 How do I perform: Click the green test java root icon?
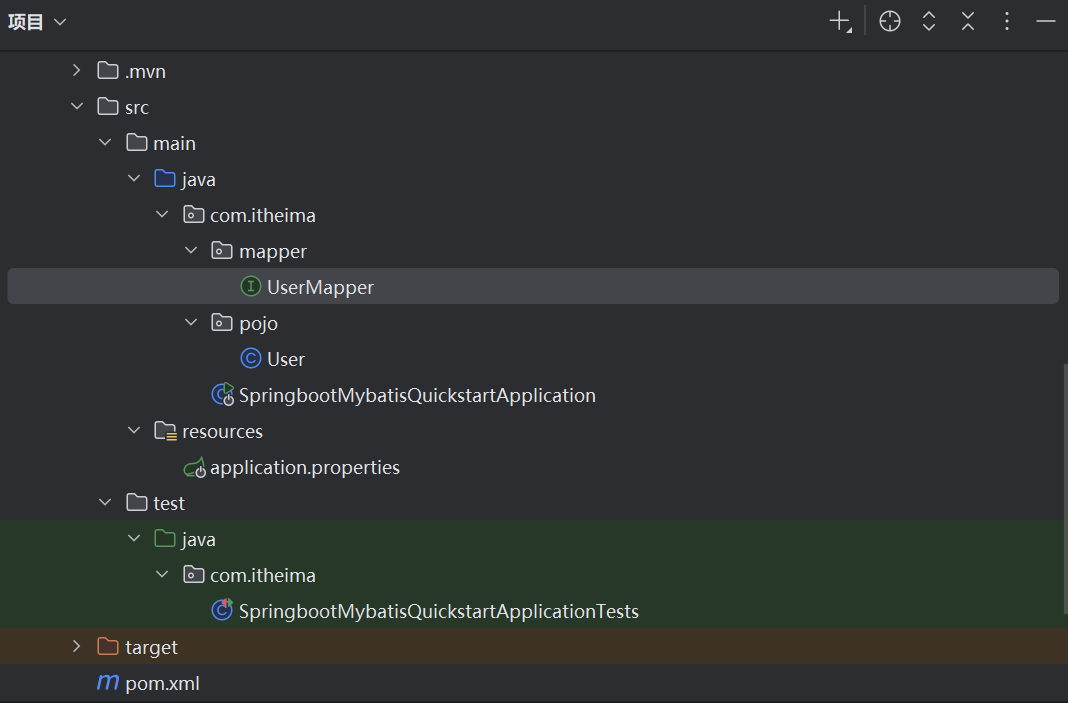[x=165, y=538]
